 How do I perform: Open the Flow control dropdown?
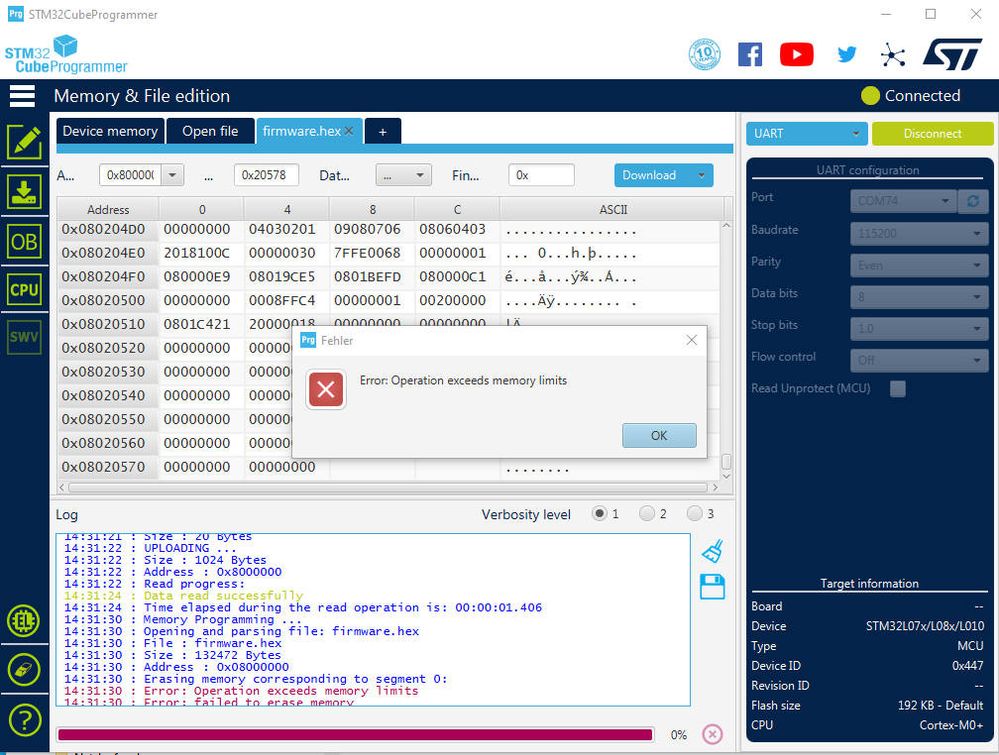point(919,361)
